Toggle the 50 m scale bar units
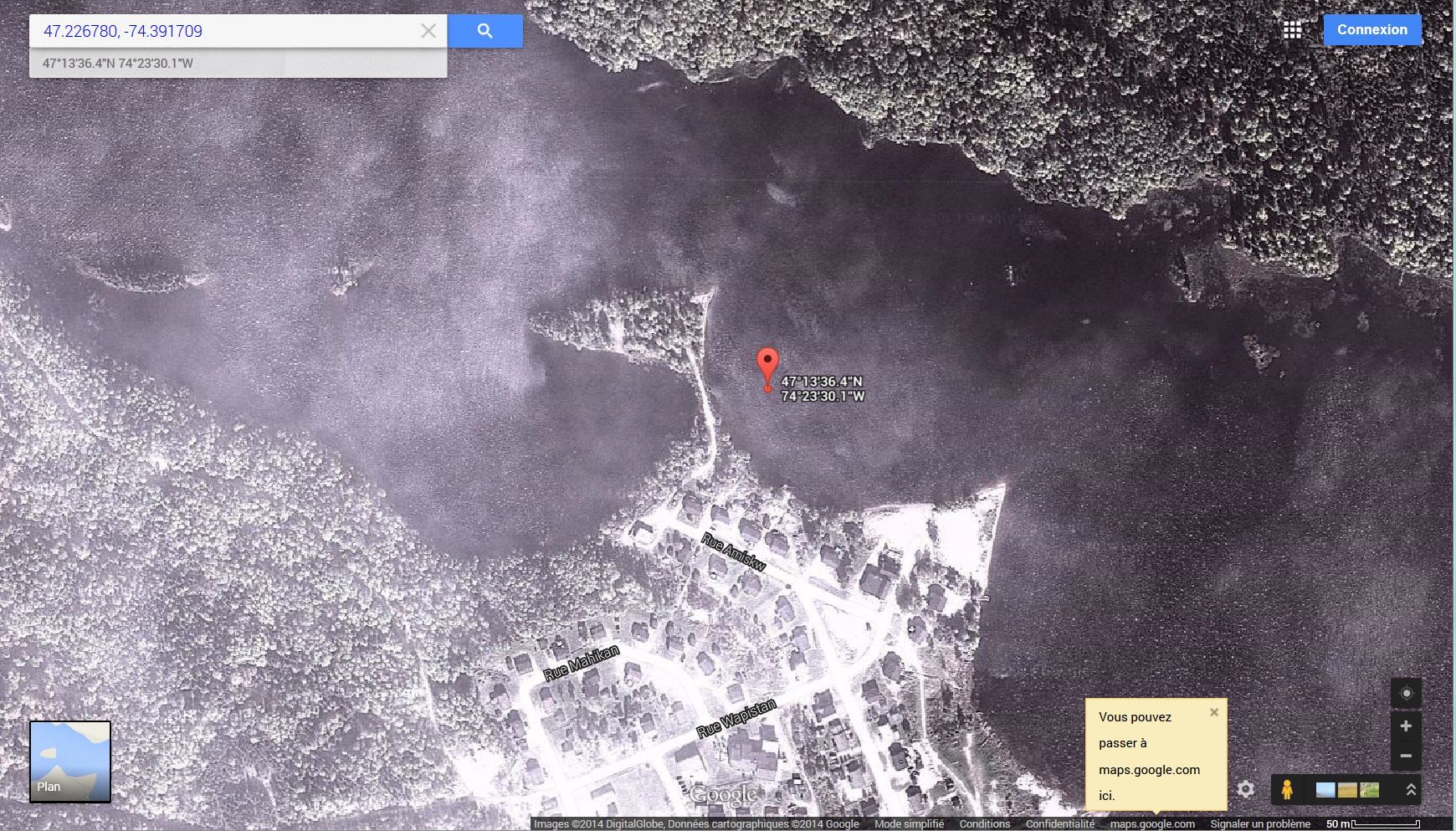This screenshot has width=1456, height=831. point(1372,824)
